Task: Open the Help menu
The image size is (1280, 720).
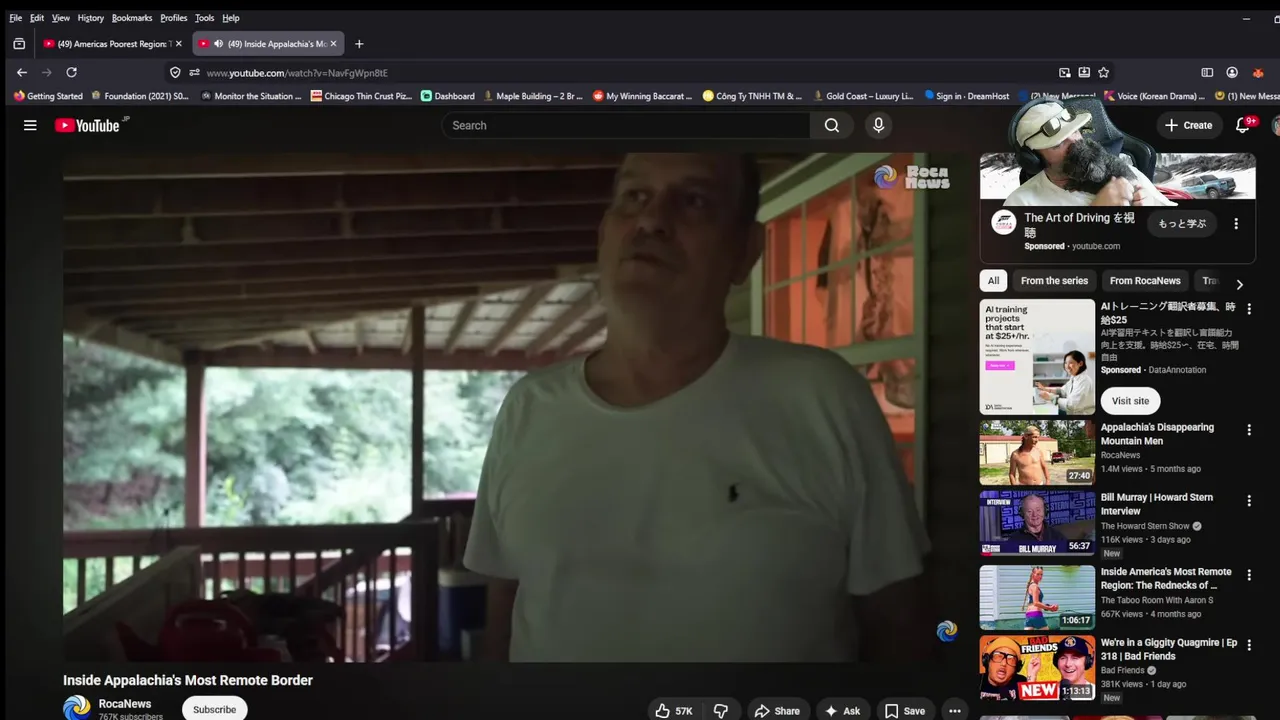Action: (231, 18)
